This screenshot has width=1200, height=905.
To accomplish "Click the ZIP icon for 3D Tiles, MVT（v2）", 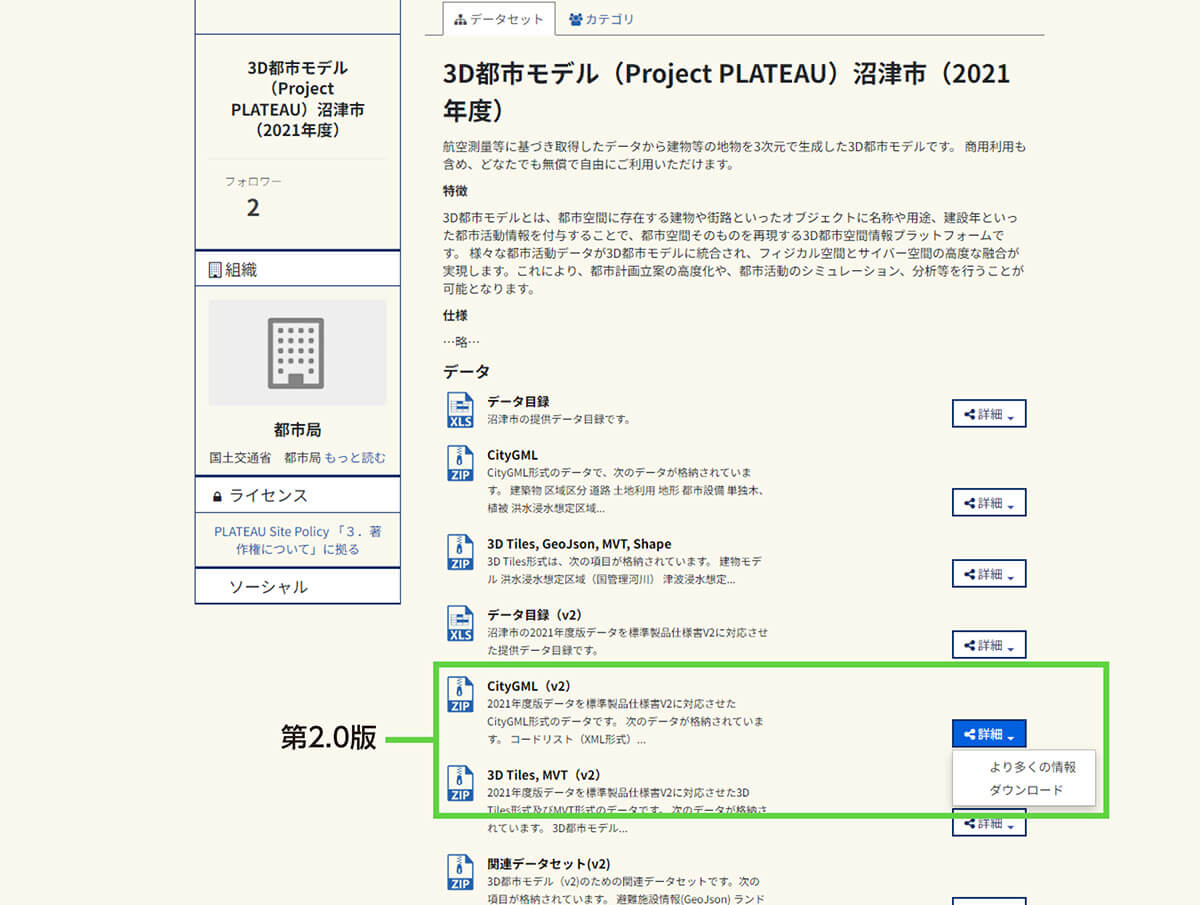I will tap(460, 783).
